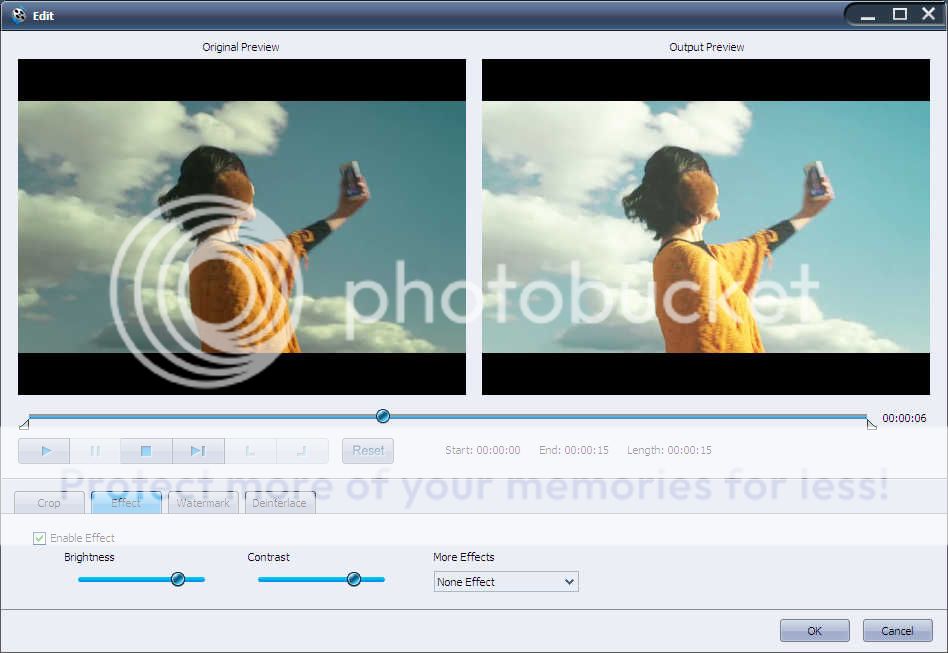The image size is (948, 653).
Task: Click the Output Preview video frame
Action: coord(706,227)
